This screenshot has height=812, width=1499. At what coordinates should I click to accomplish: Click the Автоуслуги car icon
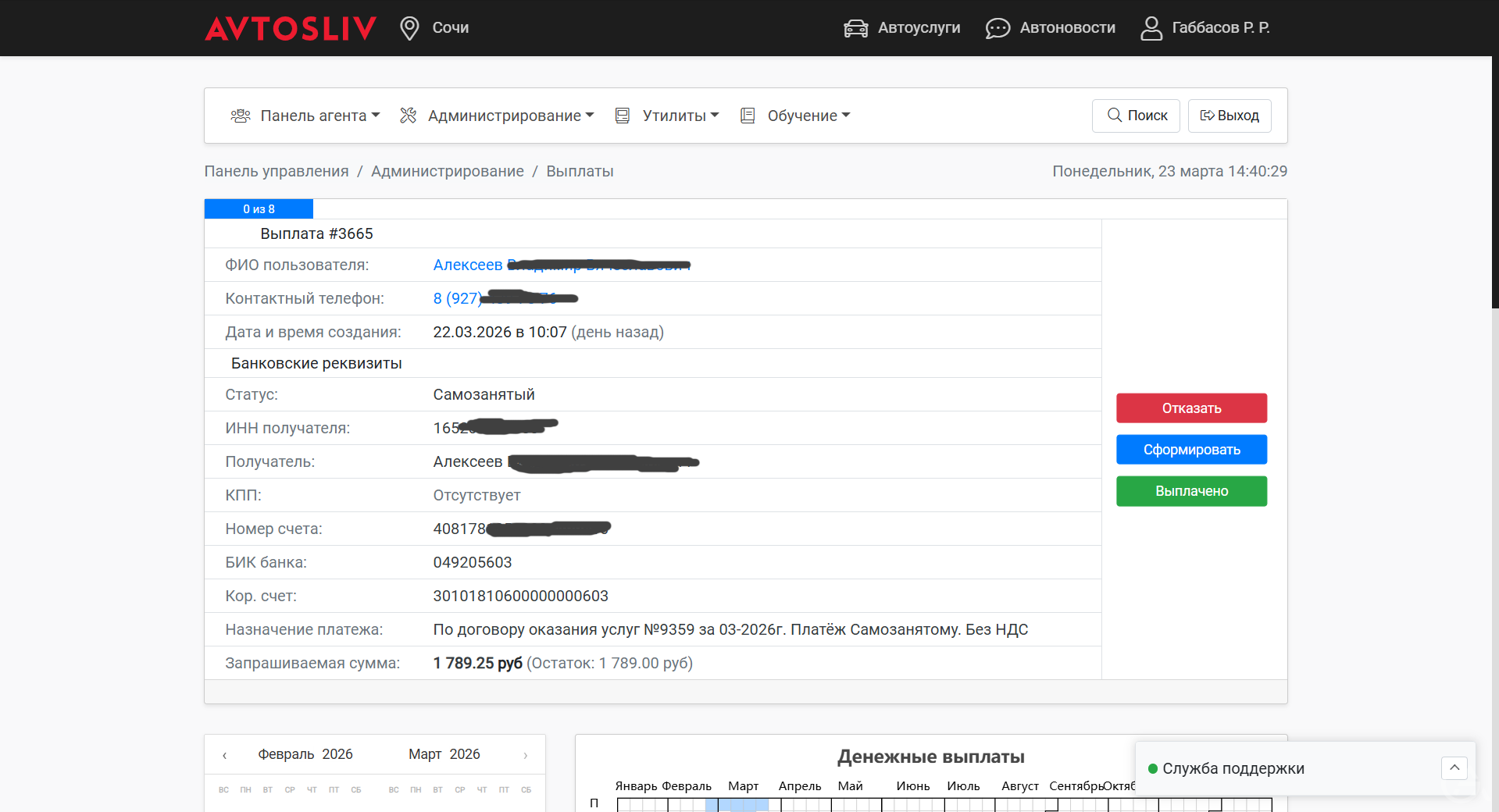(855, 27)
